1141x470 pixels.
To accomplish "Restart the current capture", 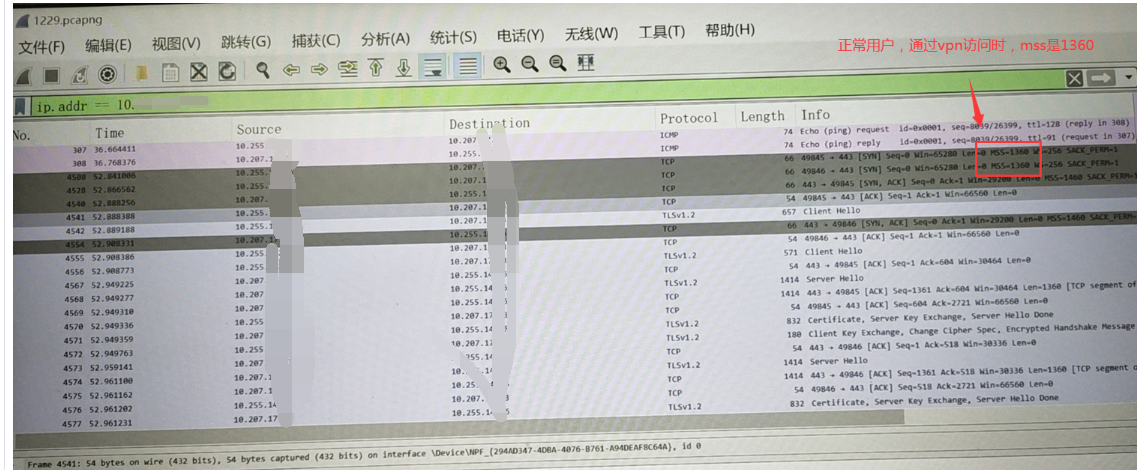I will click(80, 73).
